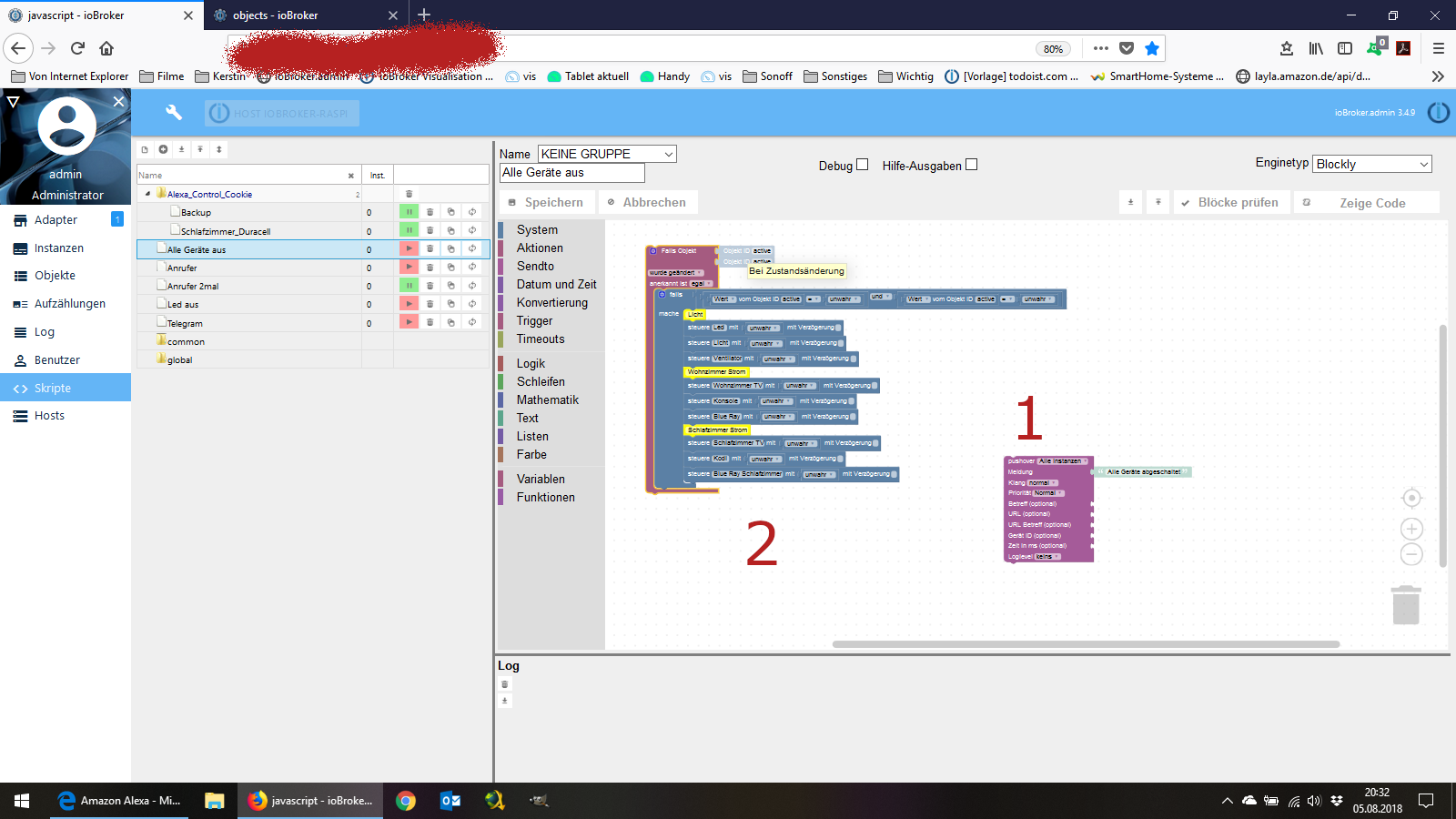Click the export scripts download icon in list toolbar
1456x819 pixels.
click(181, 149)
